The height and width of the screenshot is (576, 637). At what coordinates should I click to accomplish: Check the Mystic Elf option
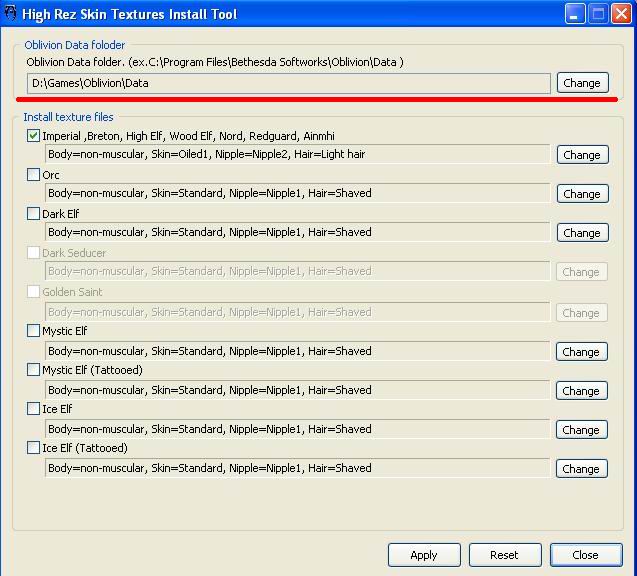33,331
